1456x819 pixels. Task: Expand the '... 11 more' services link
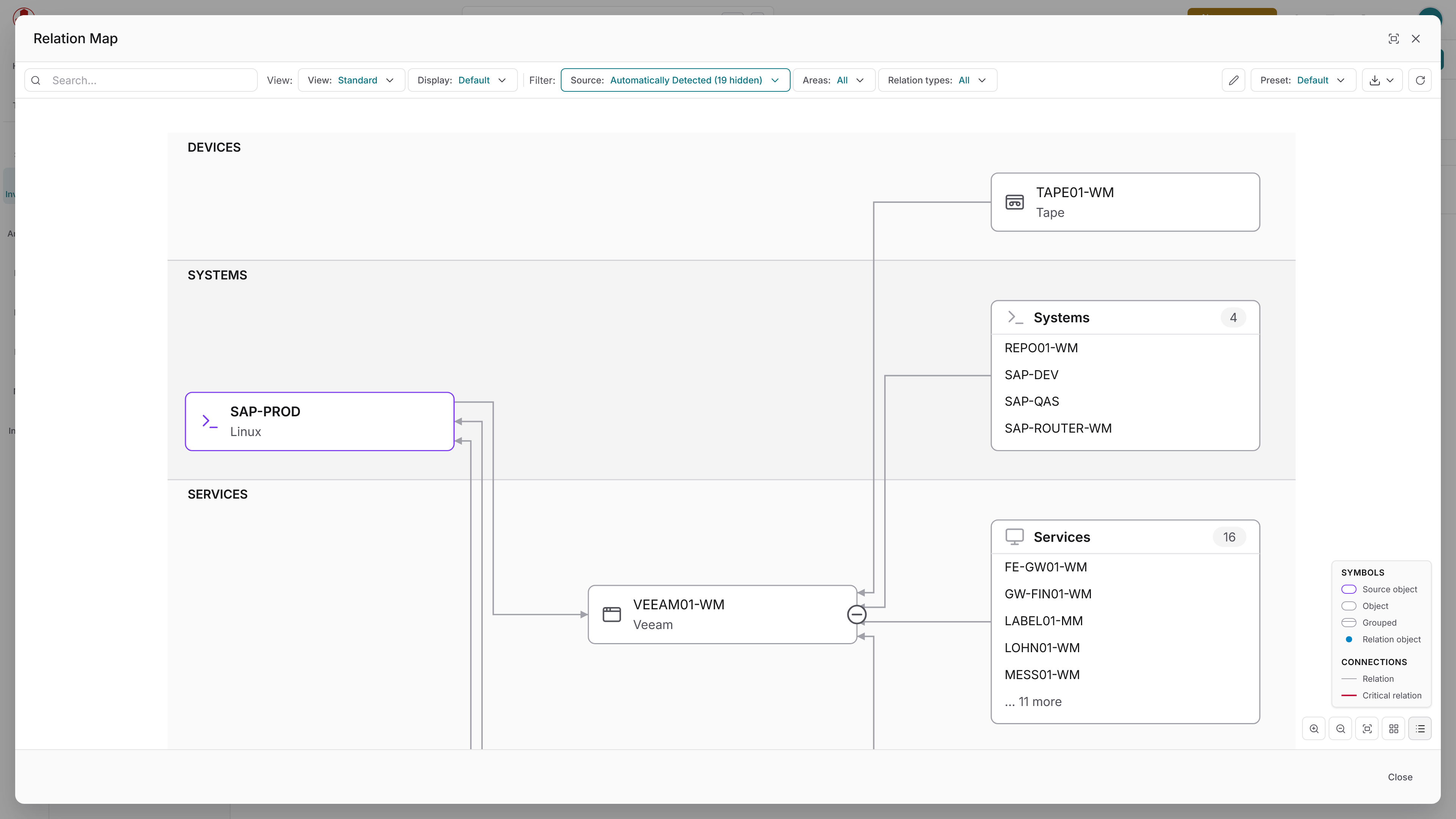(x=1032, y=701)
